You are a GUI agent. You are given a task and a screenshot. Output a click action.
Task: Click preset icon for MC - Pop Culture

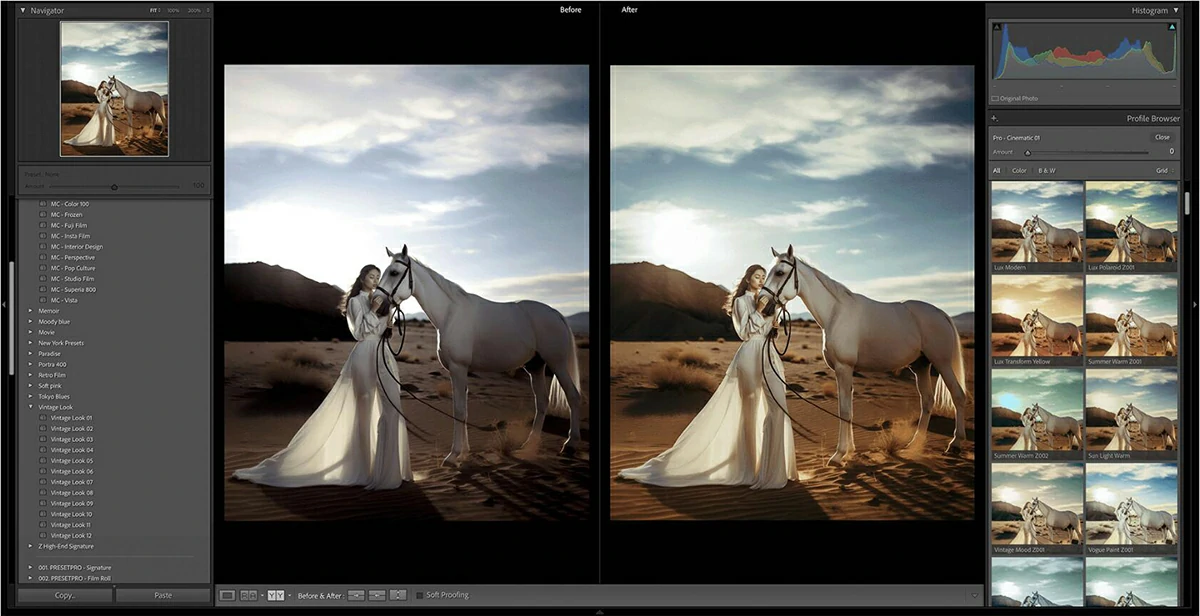43,268
